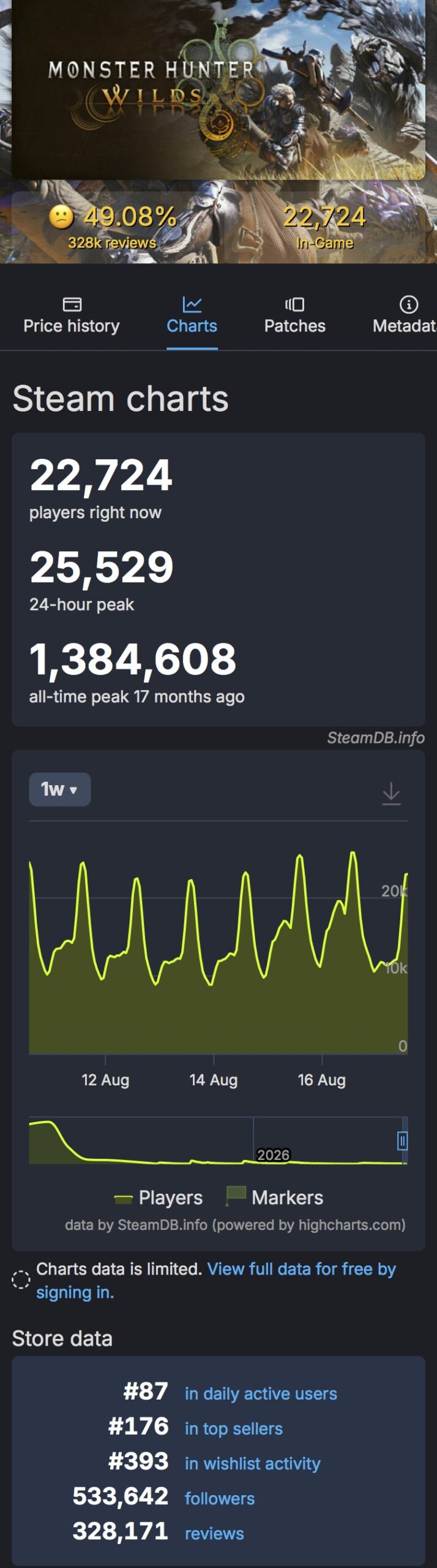Click the 2026 marker in navigator
The width and height of the screenshot is (437, 1568).
(x=273, y=1155)
